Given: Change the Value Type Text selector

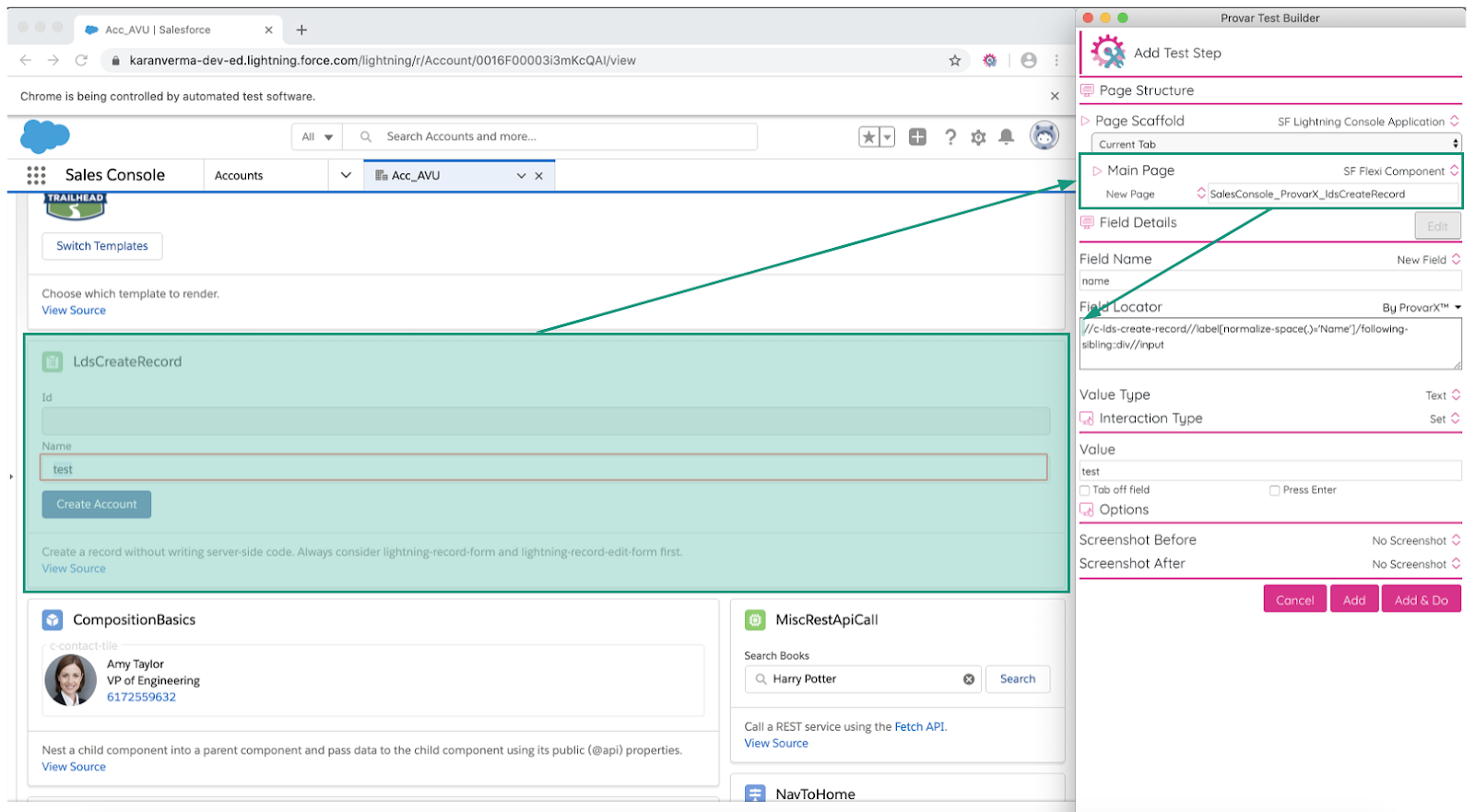Looking at the screenshot, I should point(1443,395).
